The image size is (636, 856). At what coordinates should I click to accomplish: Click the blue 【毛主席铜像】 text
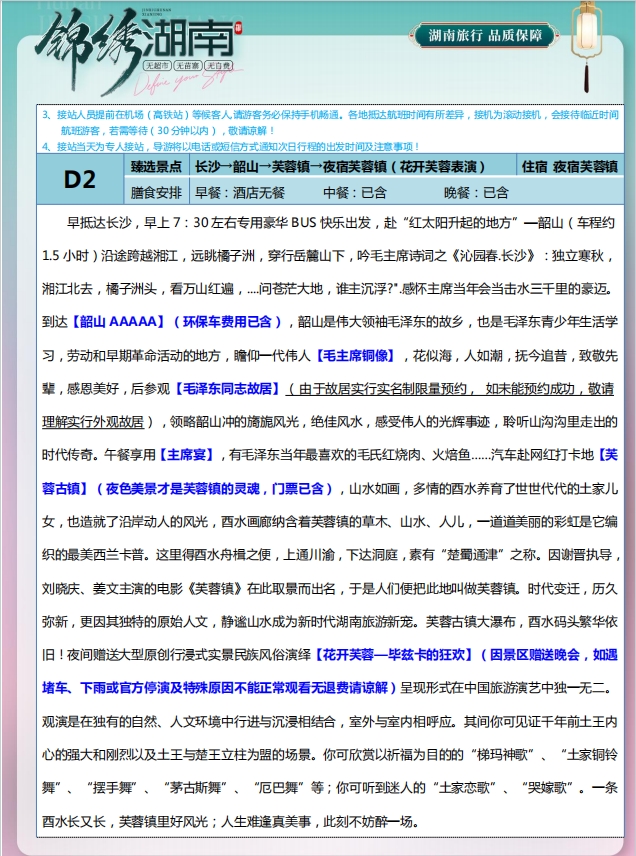[356, 355]
